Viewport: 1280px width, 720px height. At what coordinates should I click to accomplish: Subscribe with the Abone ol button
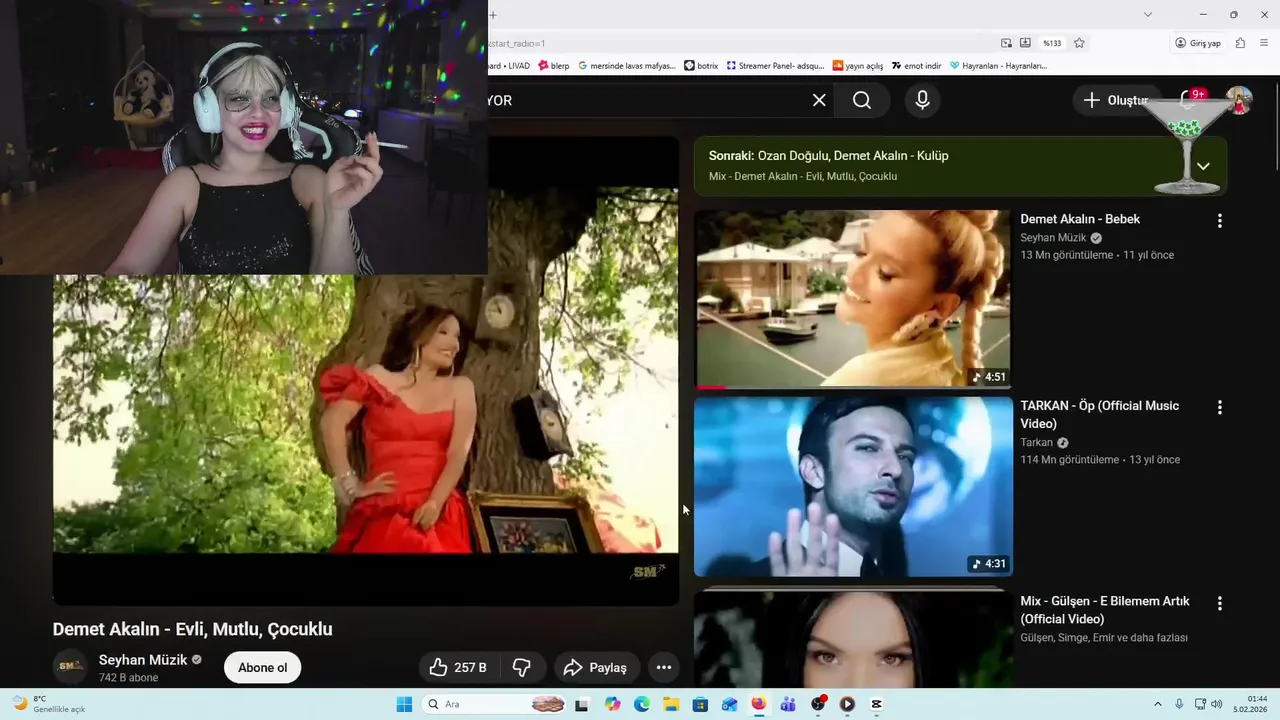tap(263, 667)
